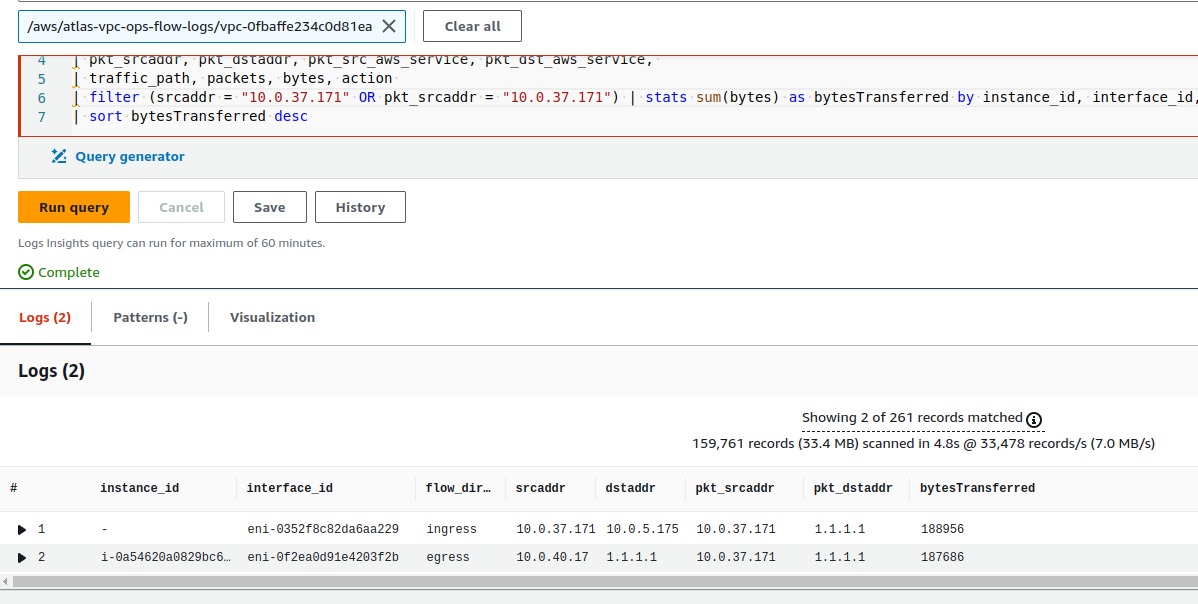Click the # column header

[x=14, y=489]
